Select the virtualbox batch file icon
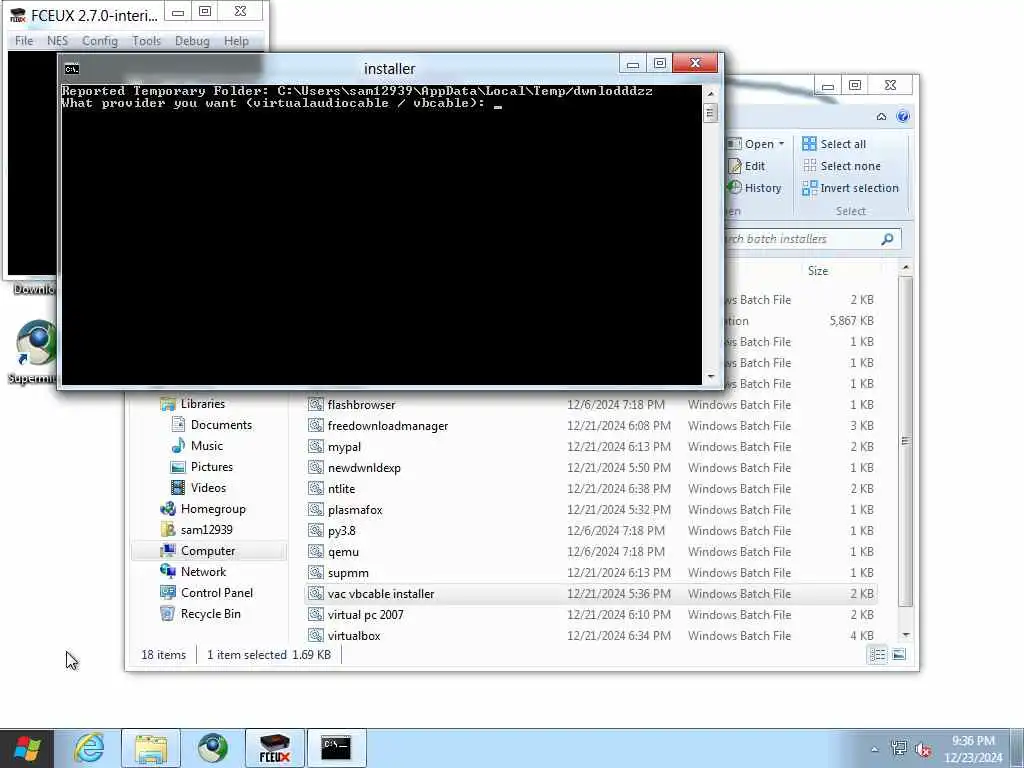Screen dimensions: 1024x768 click(316, 635)
